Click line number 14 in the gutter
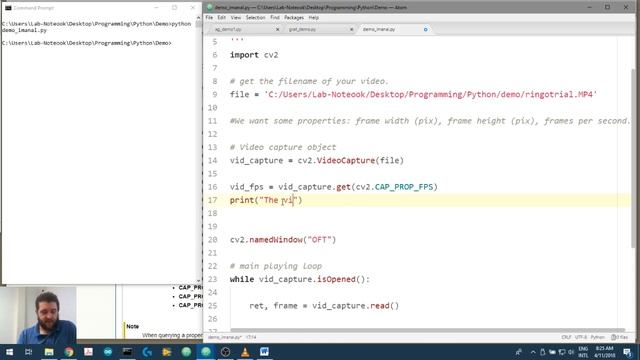Image resolution: width=640 pixels, height=360 pixels. [x=213, y=160]
